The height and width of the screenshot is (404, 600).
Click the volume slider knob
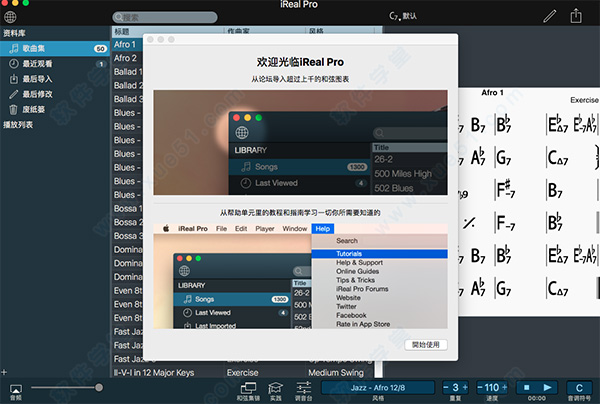(x=99, y=388)
